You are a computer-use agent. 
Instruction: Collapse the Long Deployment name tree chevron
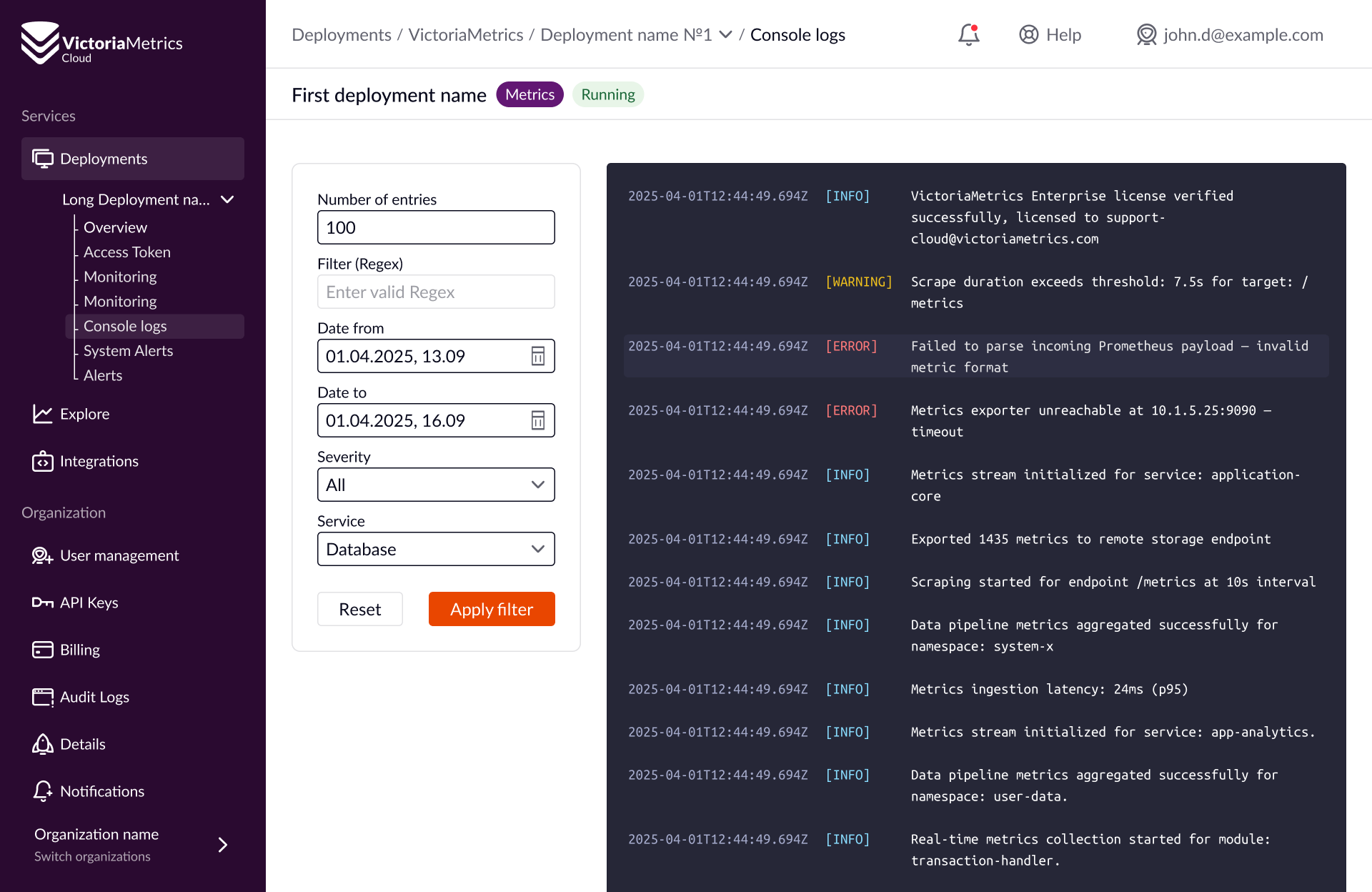[228, 199]
